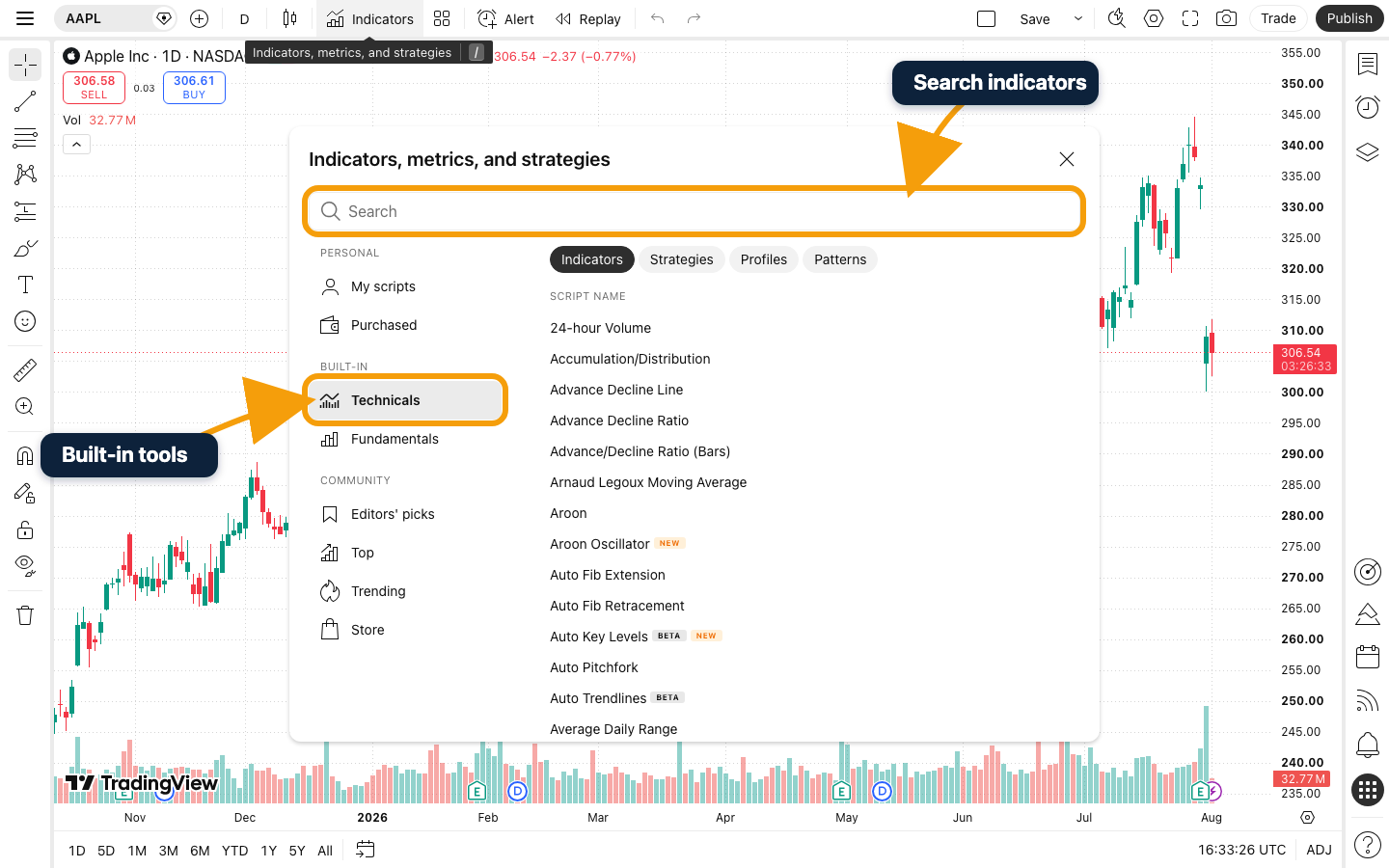
Task: Enter fullscreen mode
Action: coord(1190,18)
